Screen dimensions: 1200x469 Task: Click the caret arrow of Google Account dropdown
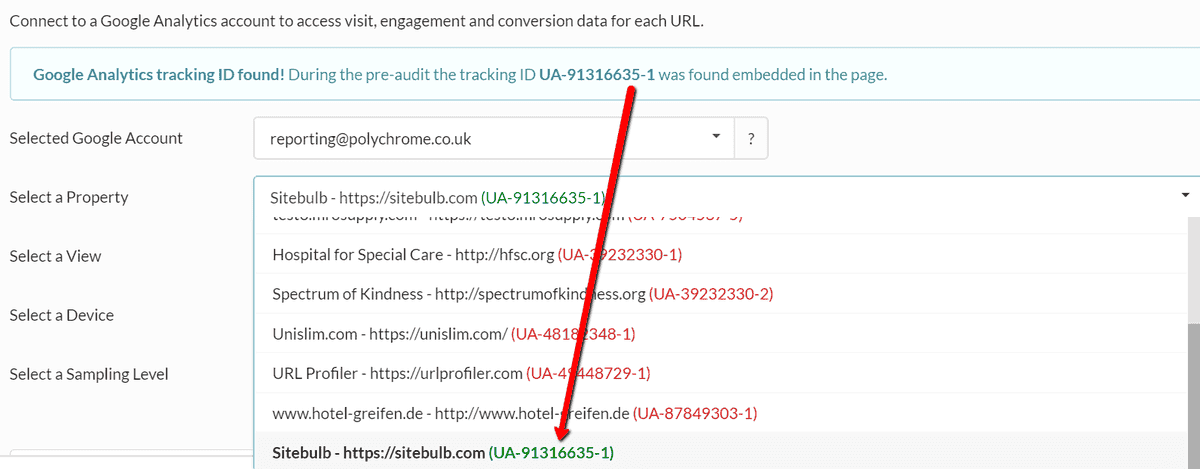(x=716, y=137)
